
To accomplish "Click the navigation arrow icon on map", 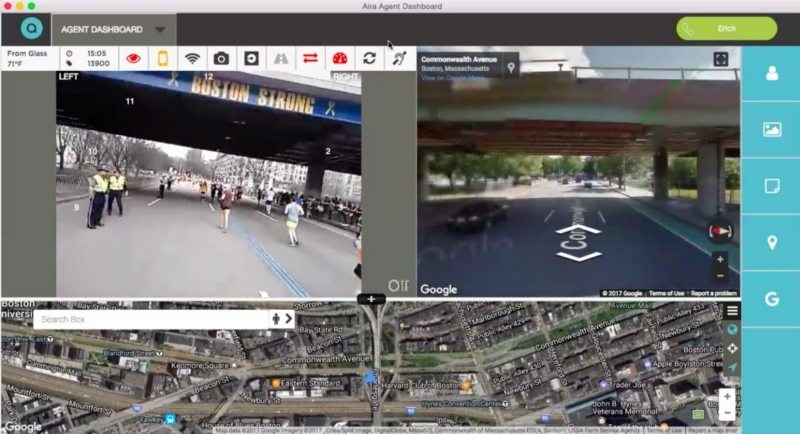I will point(732,367).
